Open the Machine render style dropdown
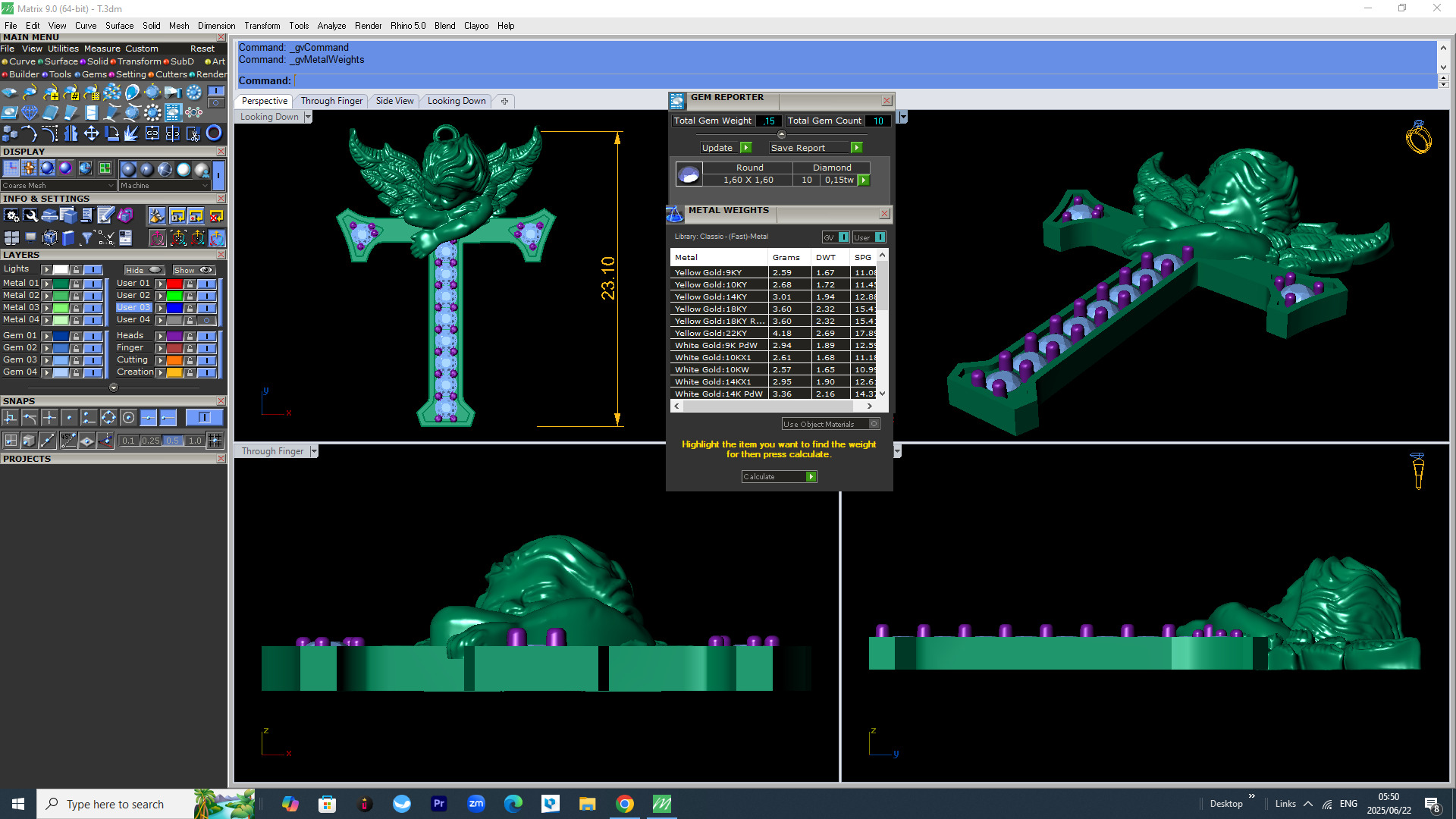The height and width of the screenshot is (819, 1456). (205, 186)
